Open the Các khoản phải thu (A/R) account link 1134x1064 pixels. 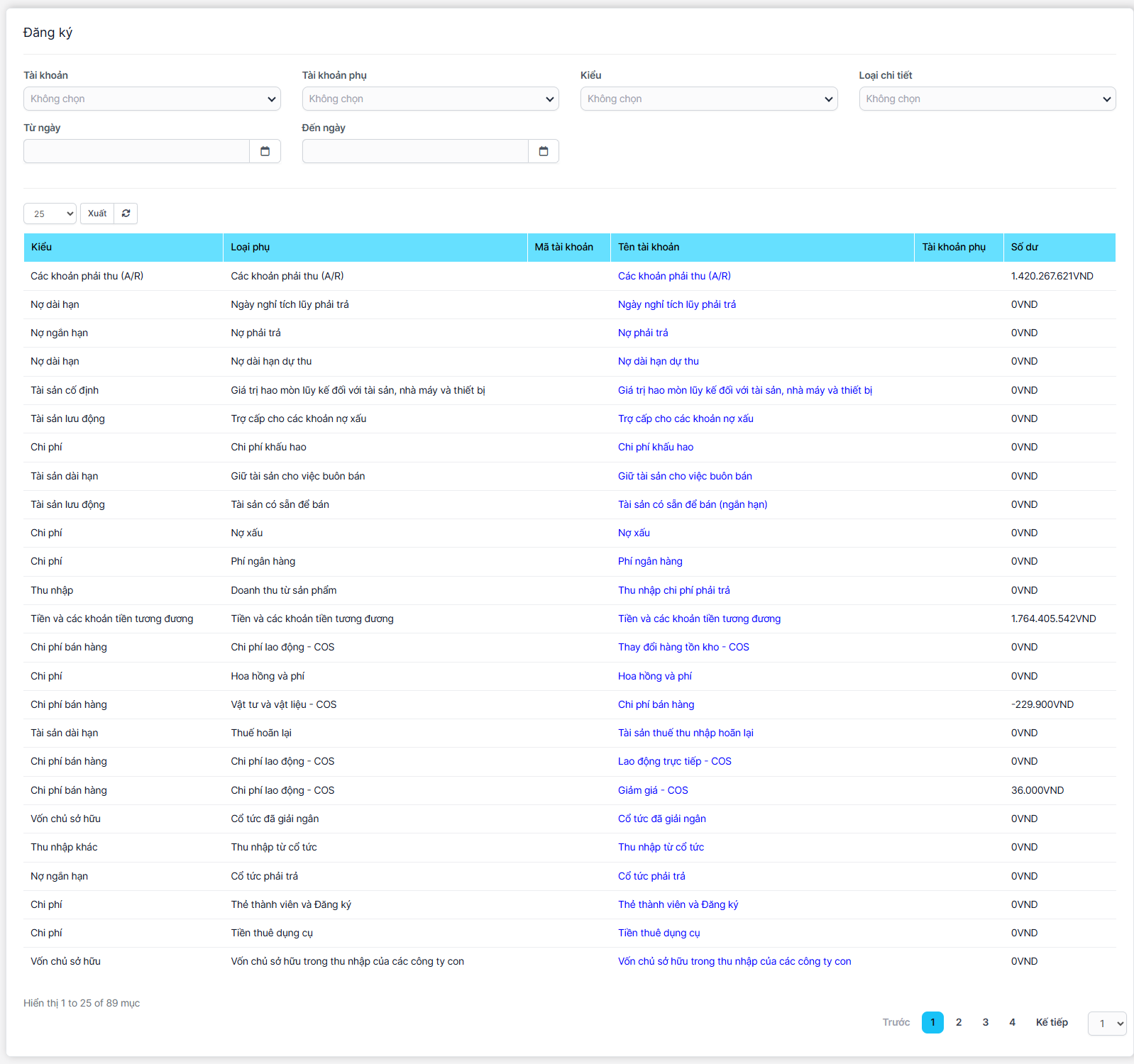tap(674, 276)
